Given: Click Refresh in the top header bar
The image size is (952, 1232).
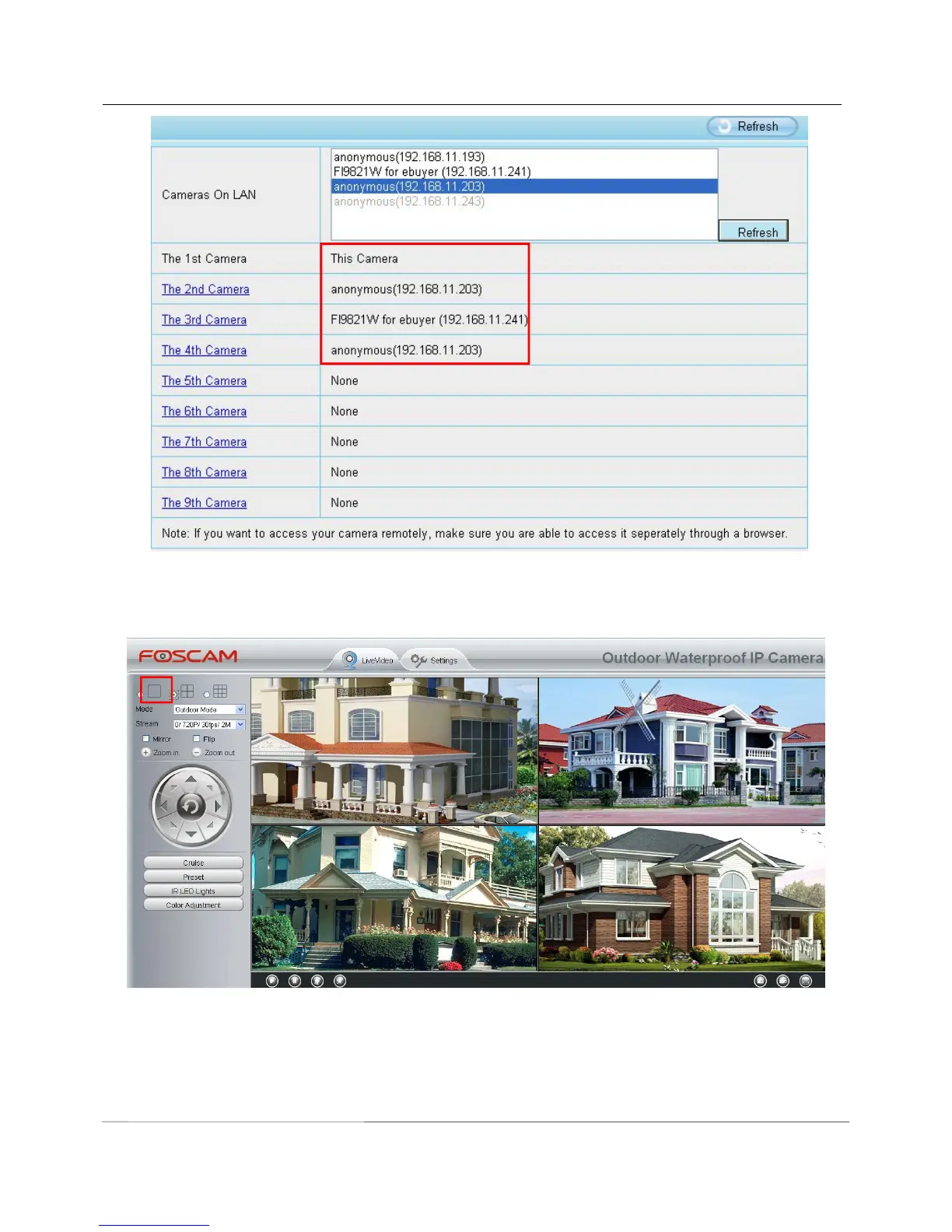Looking at the screenshot, I should (x=752, y=127).
